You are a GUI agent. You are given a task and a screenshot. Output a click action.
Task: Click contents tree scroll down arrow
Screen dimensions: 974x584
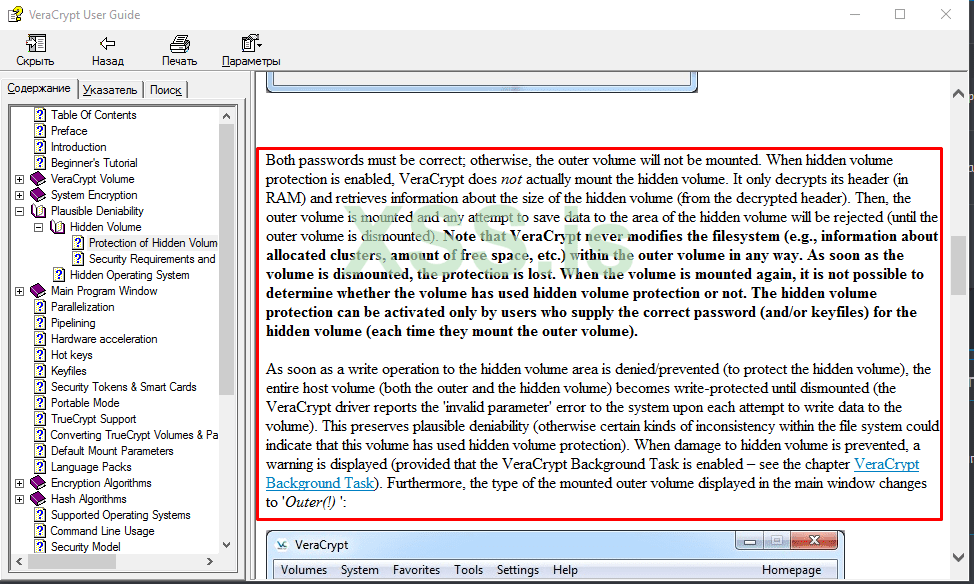(226, 545)
